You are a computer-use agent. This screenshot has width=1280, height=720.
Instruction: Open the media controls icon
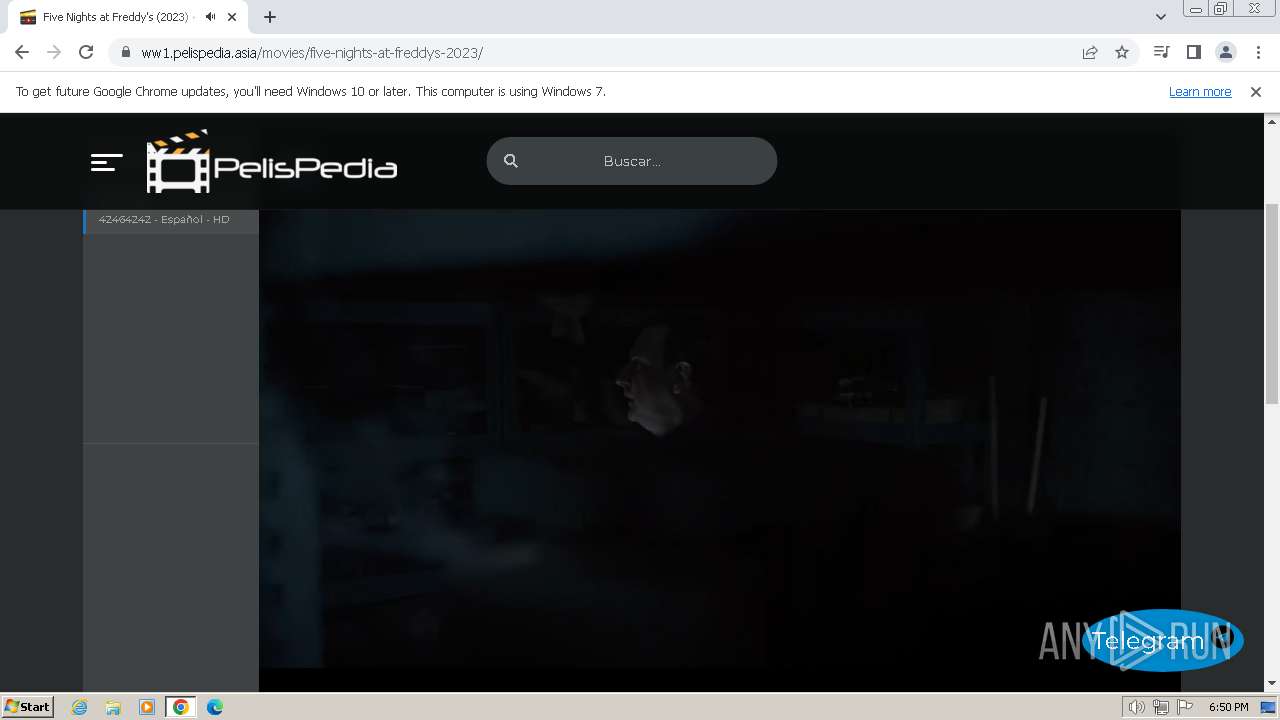click(x=1161, y=52)
